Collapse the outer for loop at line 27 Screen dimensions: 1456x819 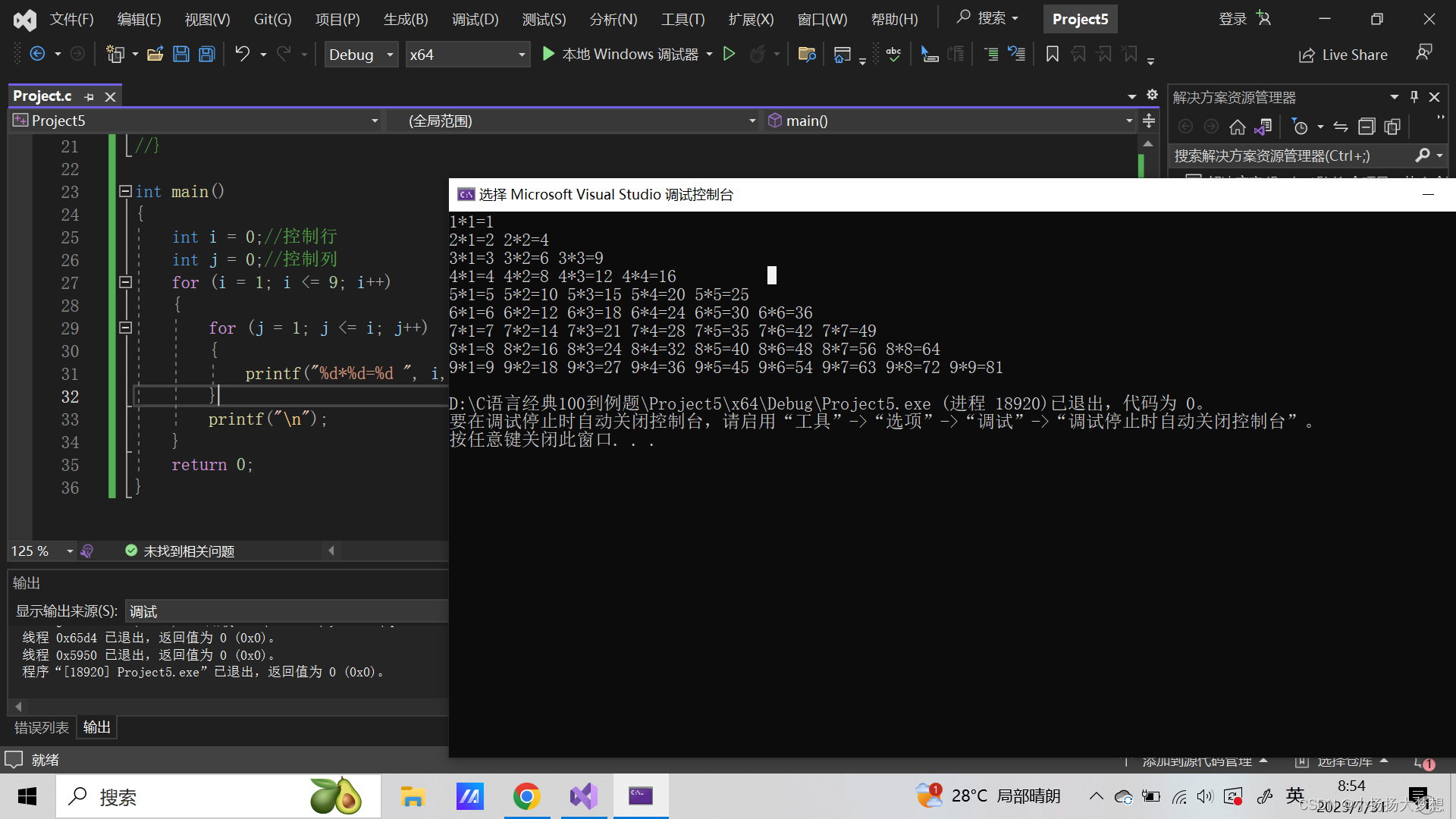click(126, 282)
